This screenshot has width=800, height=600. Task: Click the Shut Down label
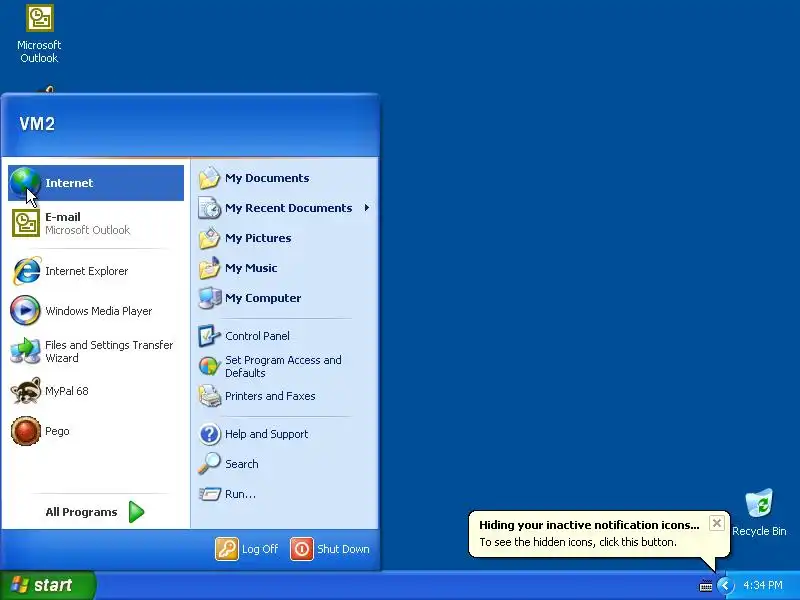pos(343,549)
